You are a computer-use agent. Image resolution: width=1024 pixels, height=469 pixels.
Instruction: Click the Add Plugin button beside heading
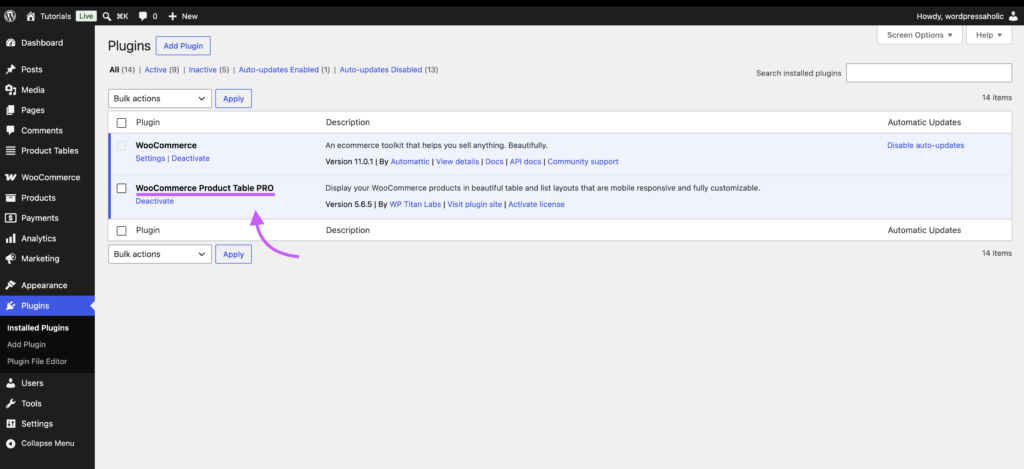pos(183,46)
